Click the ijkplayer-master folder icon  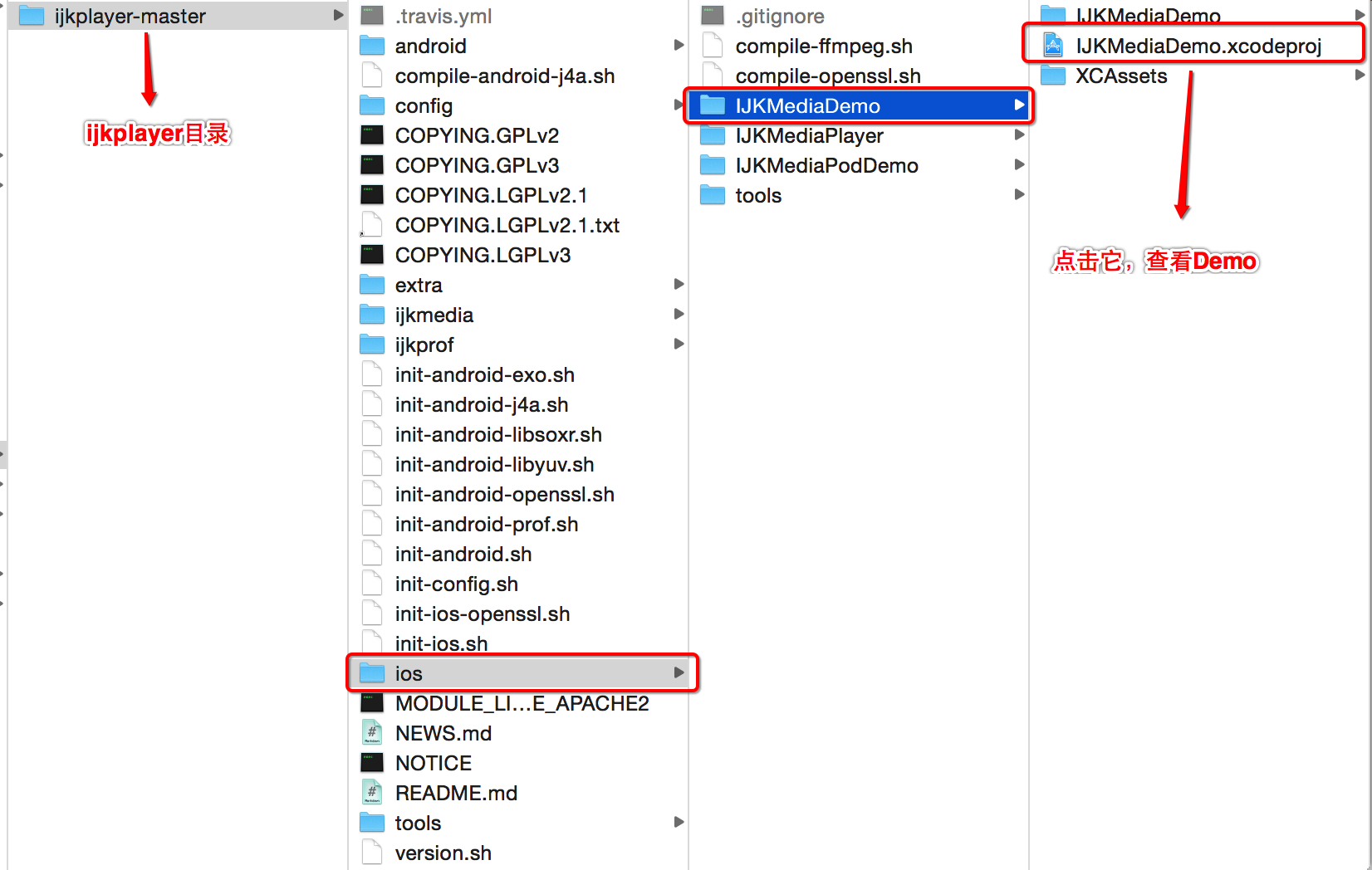(32, 16)
